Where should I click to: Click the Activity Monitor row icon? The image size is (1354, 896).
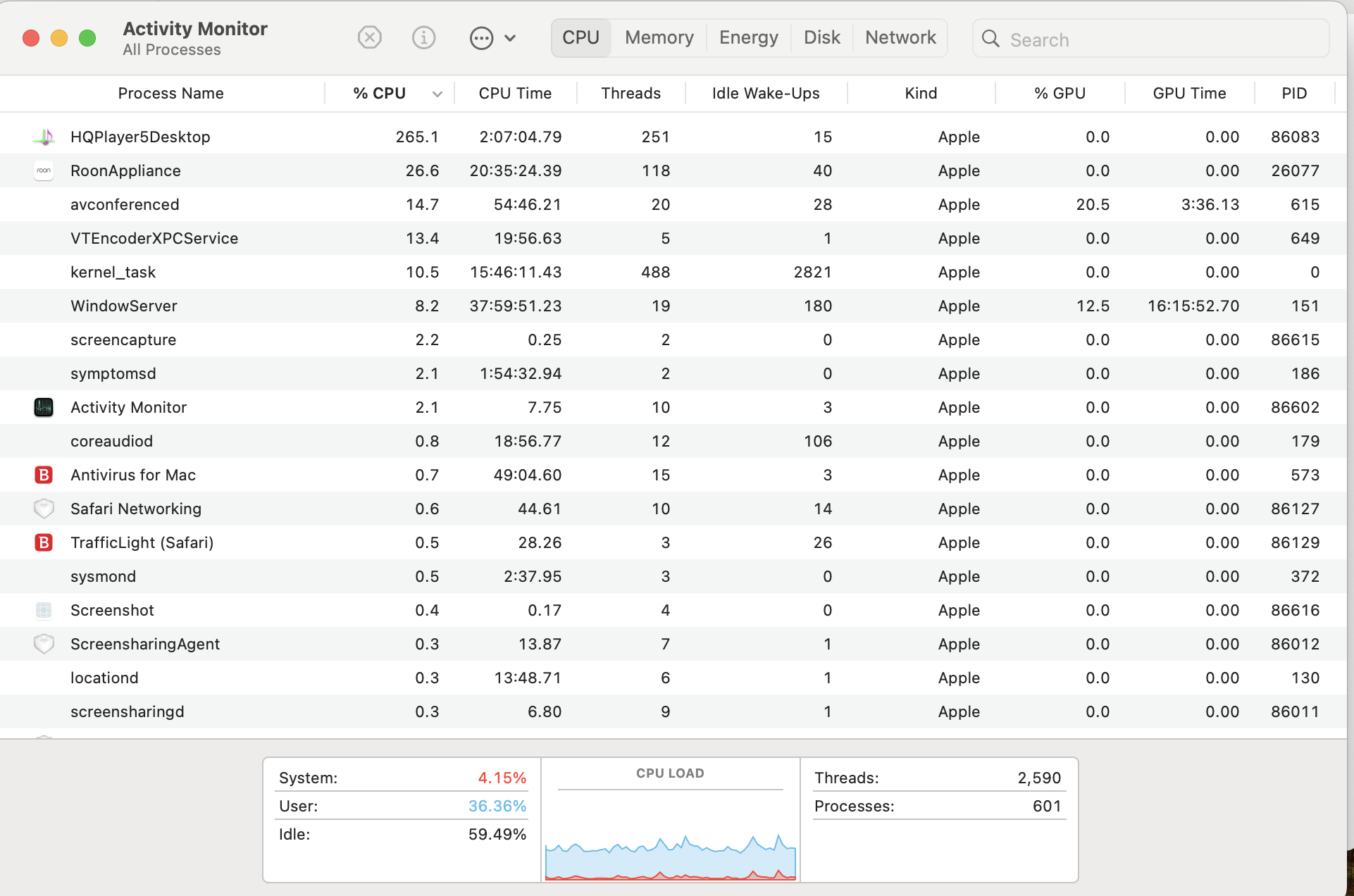(44, 407)
